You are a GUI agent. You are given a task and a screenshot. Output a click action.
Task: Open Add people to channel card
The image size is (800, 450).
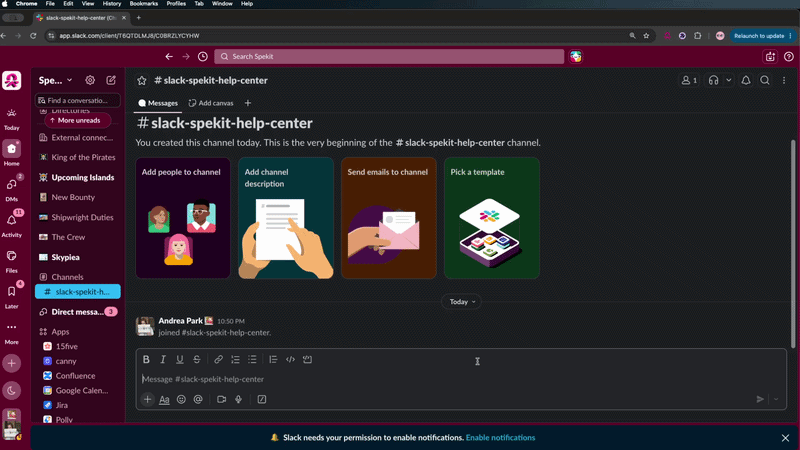[x=183, y=218]
